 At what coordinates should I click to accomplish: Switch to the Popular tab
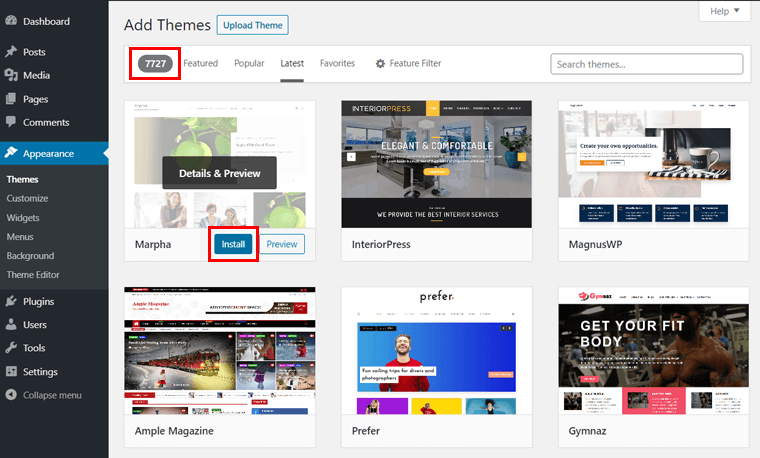[249, 63]
